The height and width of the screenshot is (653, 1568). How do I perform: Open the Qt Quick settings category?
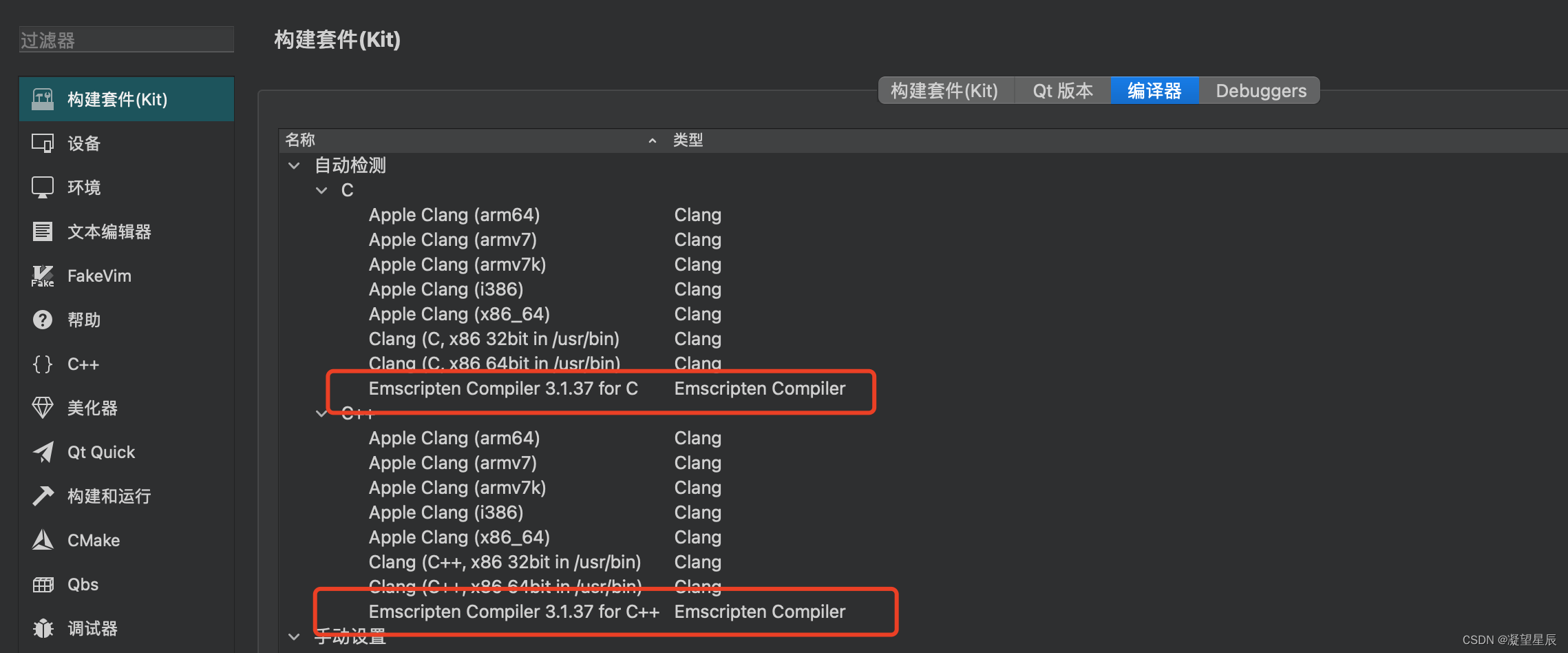pos(127,452)
